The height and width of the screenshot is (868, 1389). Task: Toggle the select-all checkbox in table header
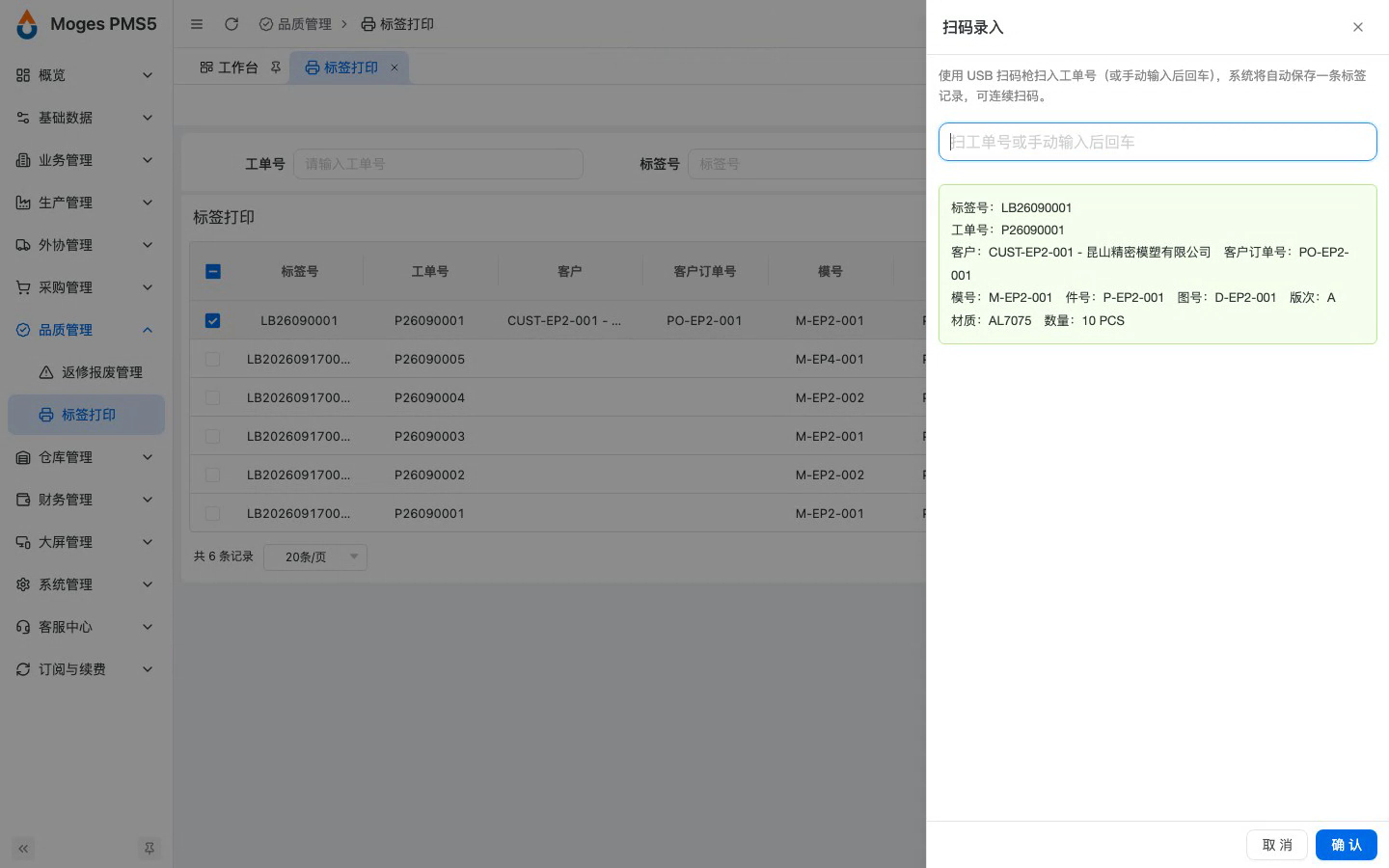[213, 272]
